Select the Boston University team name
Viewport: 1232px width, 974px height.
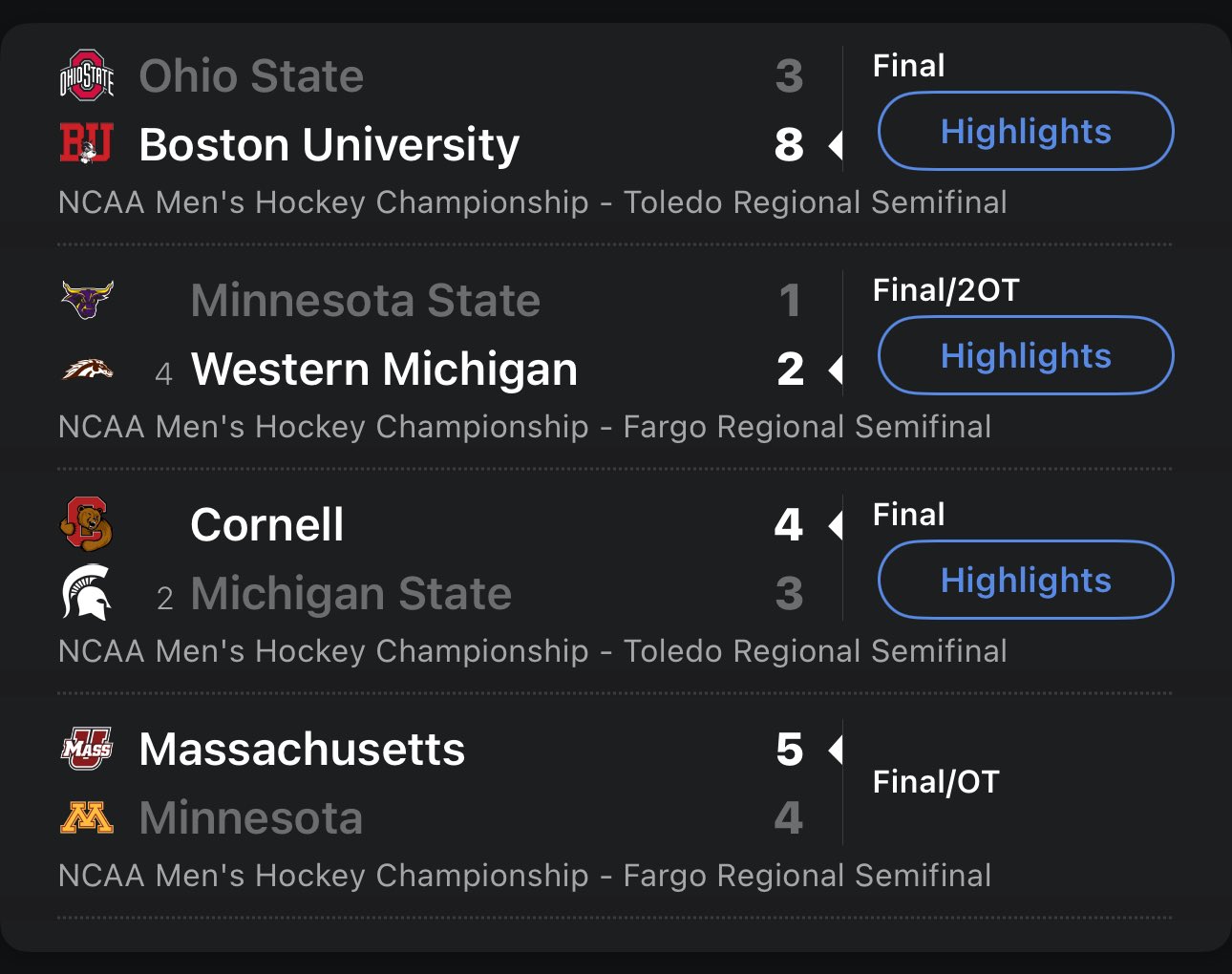[x=329, y=145]
